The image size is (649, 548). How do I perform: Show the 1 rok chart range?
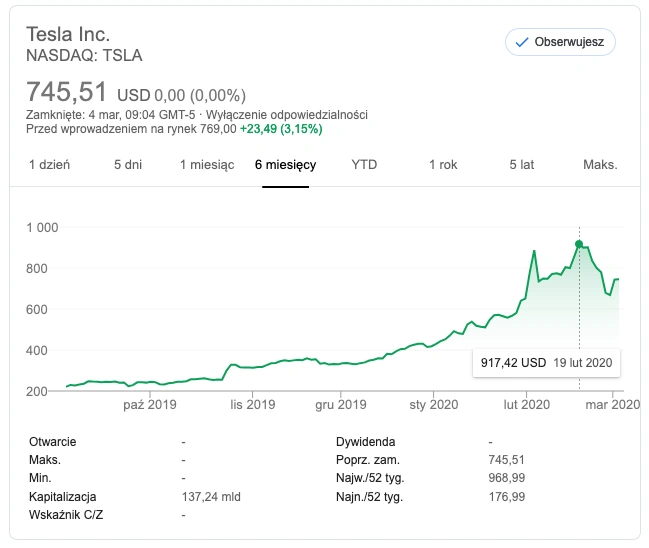click(x=443, y=165)
